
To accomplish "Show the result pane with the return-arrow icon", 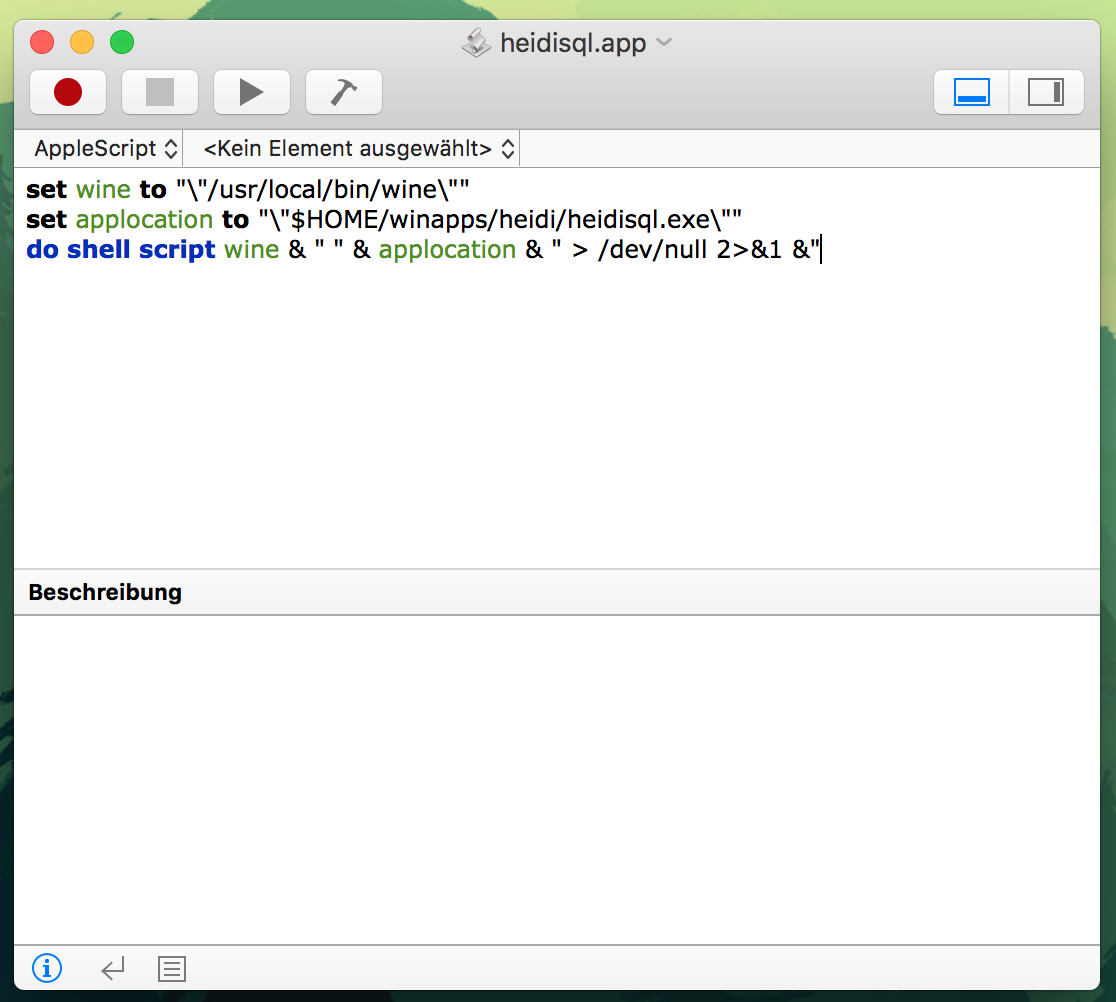I will tap(111, 968).
